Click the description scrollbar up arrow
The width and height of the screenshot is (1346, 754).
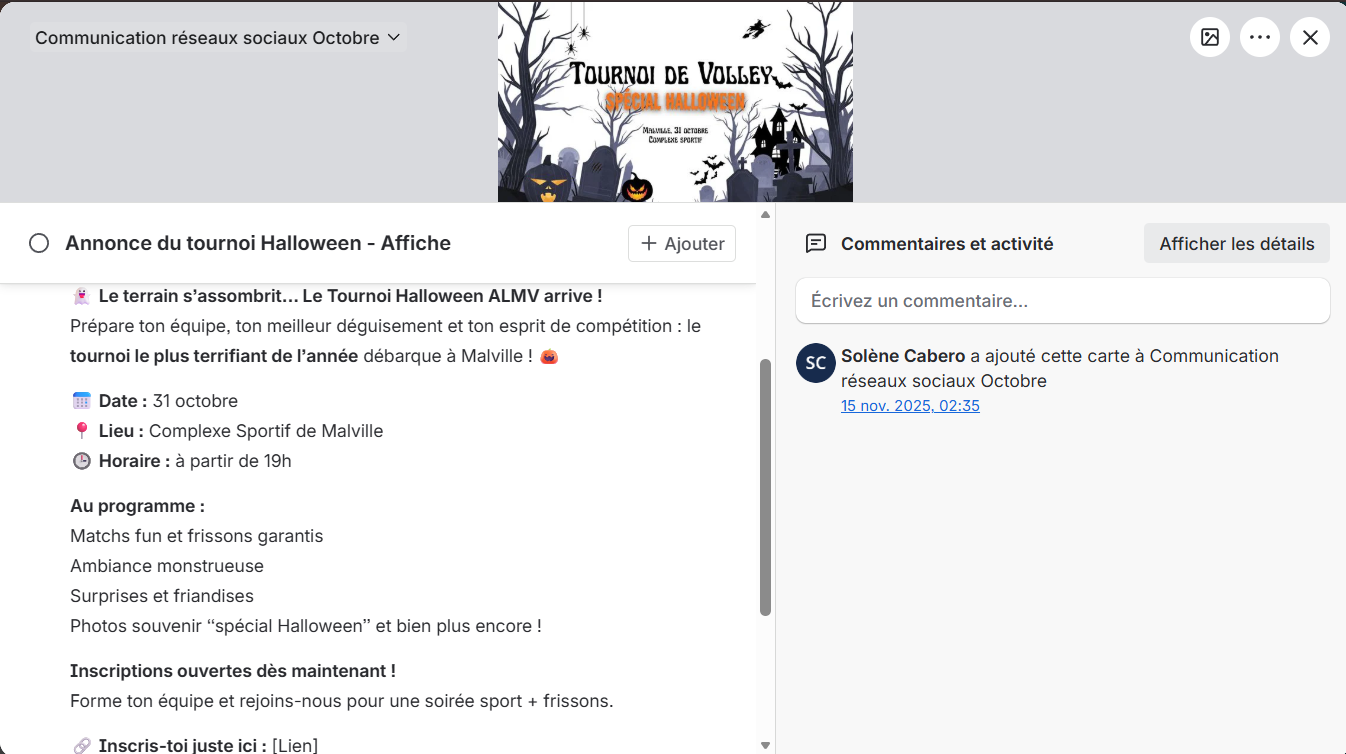click(x=766, y=214)
